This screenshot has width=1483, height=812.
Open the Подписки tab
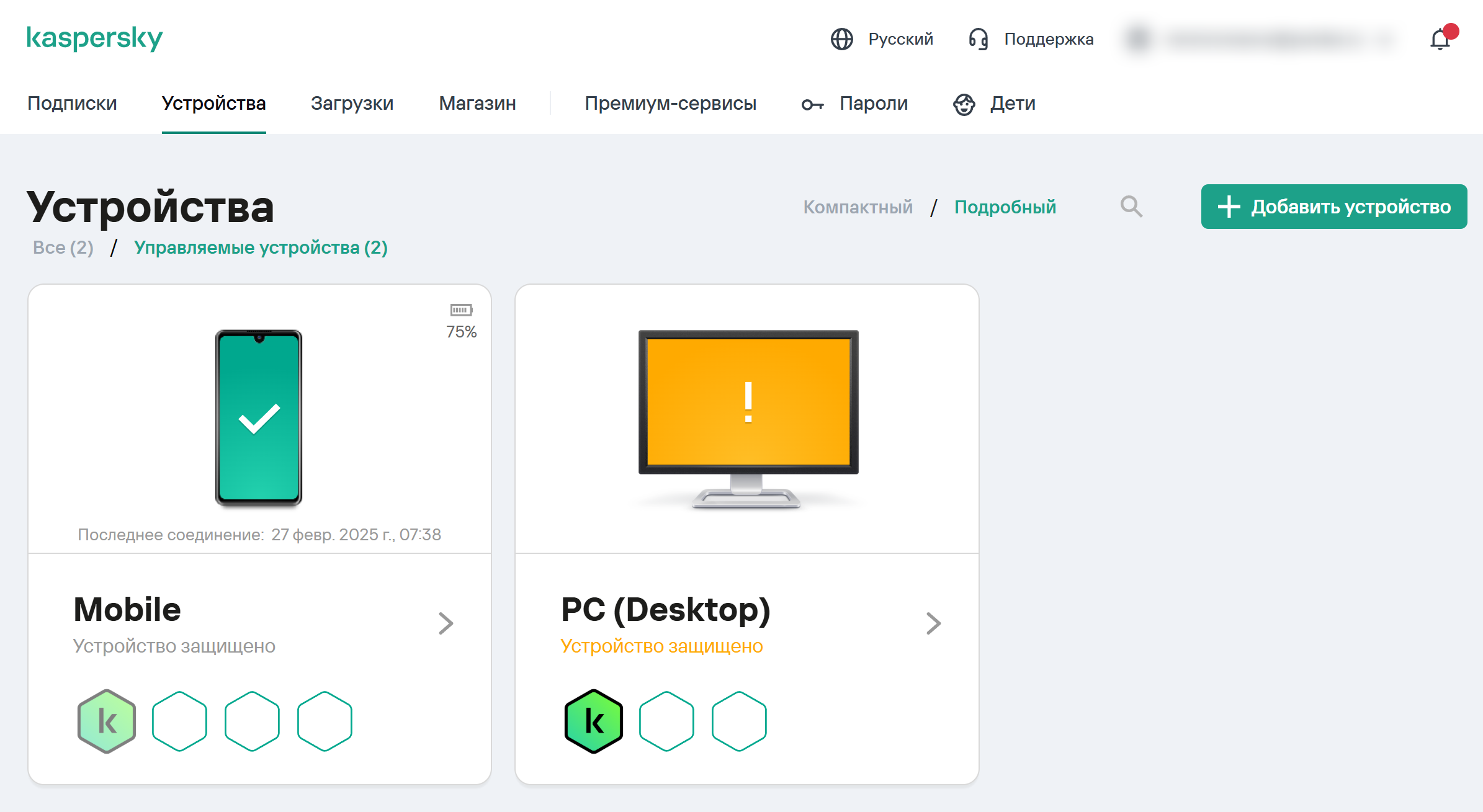pos(72,103)
